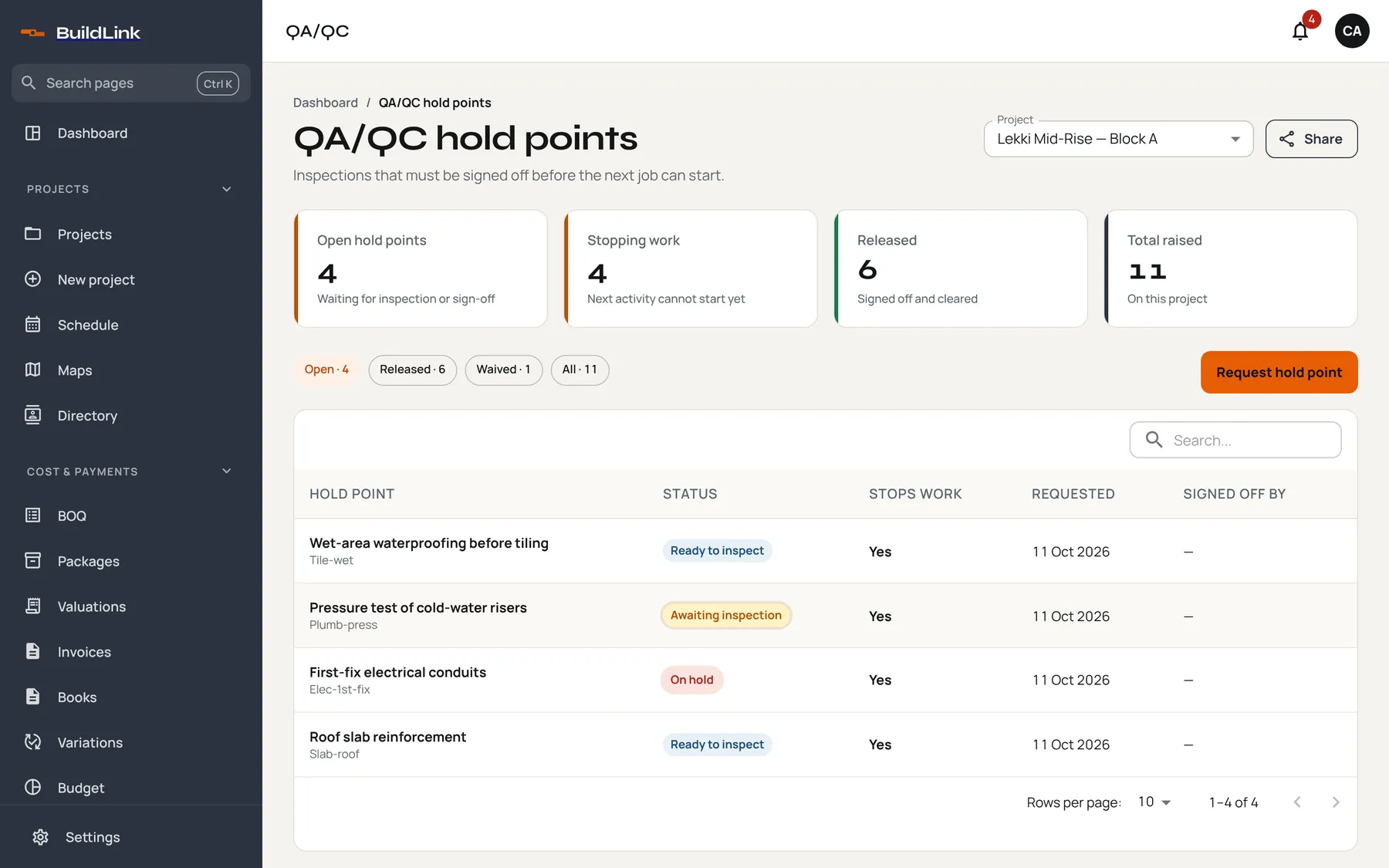Click the Projects folder icon
The image size is (1389, 868).
click(x=32, y=234)
